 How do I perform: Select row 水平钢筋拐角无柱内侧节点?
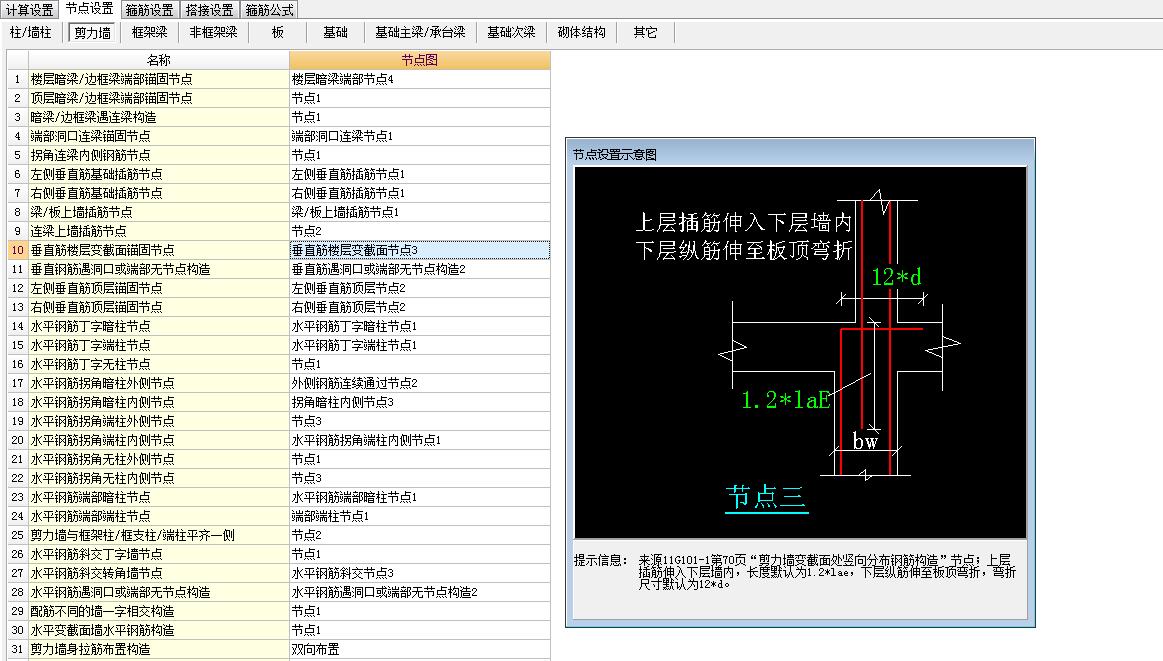159,479
